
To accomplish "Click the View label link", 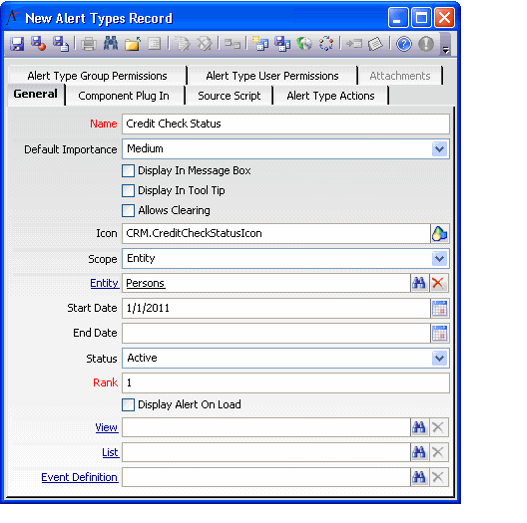I will pos(107,428).
